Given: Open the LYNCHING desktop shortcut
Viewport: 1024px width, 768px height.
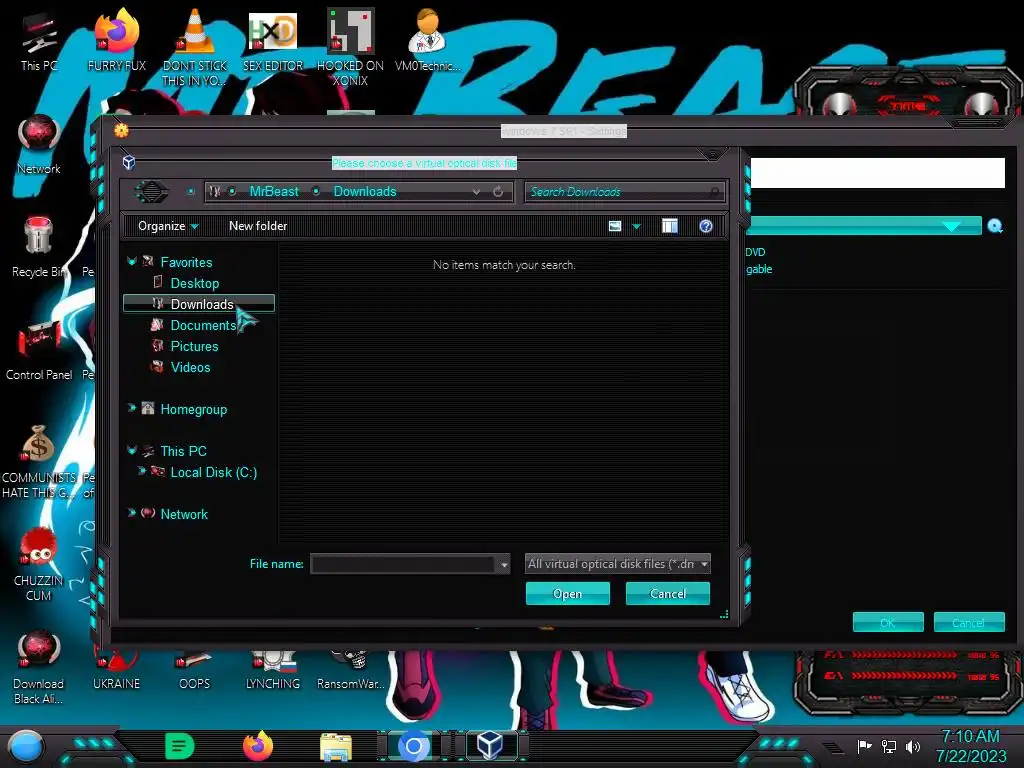Looking at the screenshot, I should tap(272, 669).
